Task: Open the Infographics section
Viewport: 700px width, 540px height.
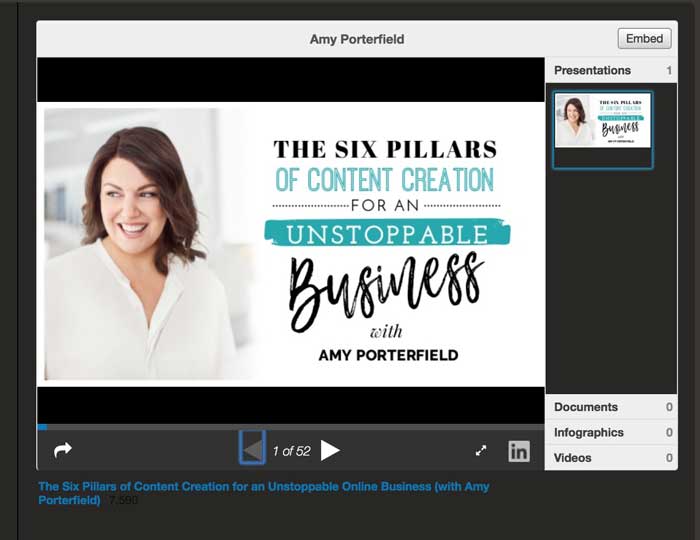Action: pos(611,432)
